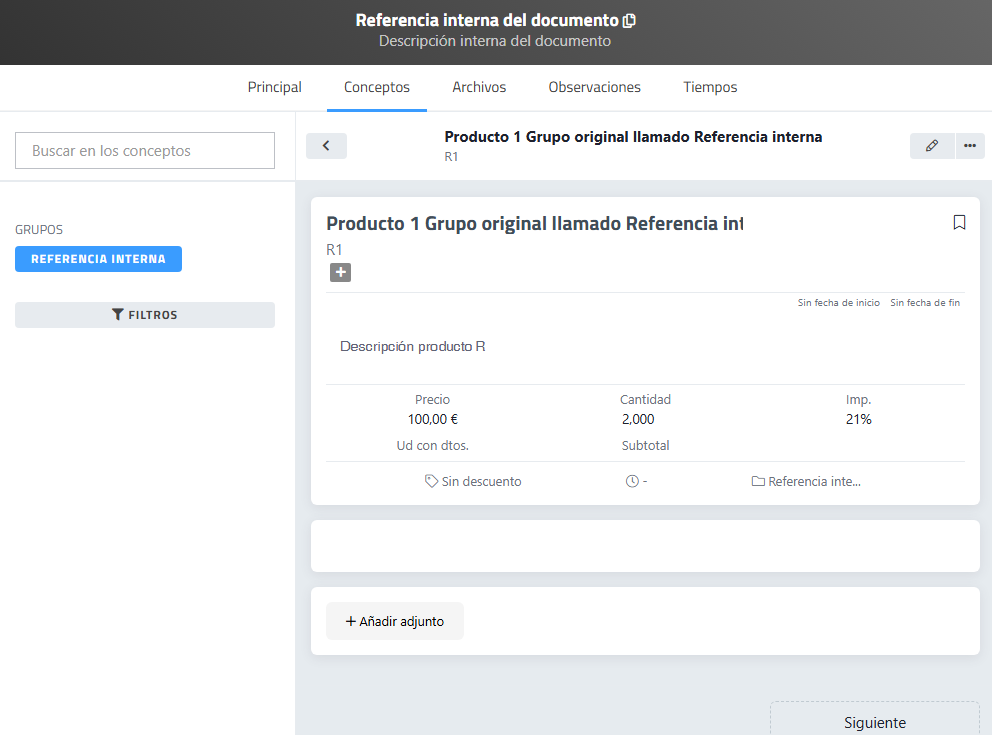Click the Añadir adjunto button

(395, 621)
